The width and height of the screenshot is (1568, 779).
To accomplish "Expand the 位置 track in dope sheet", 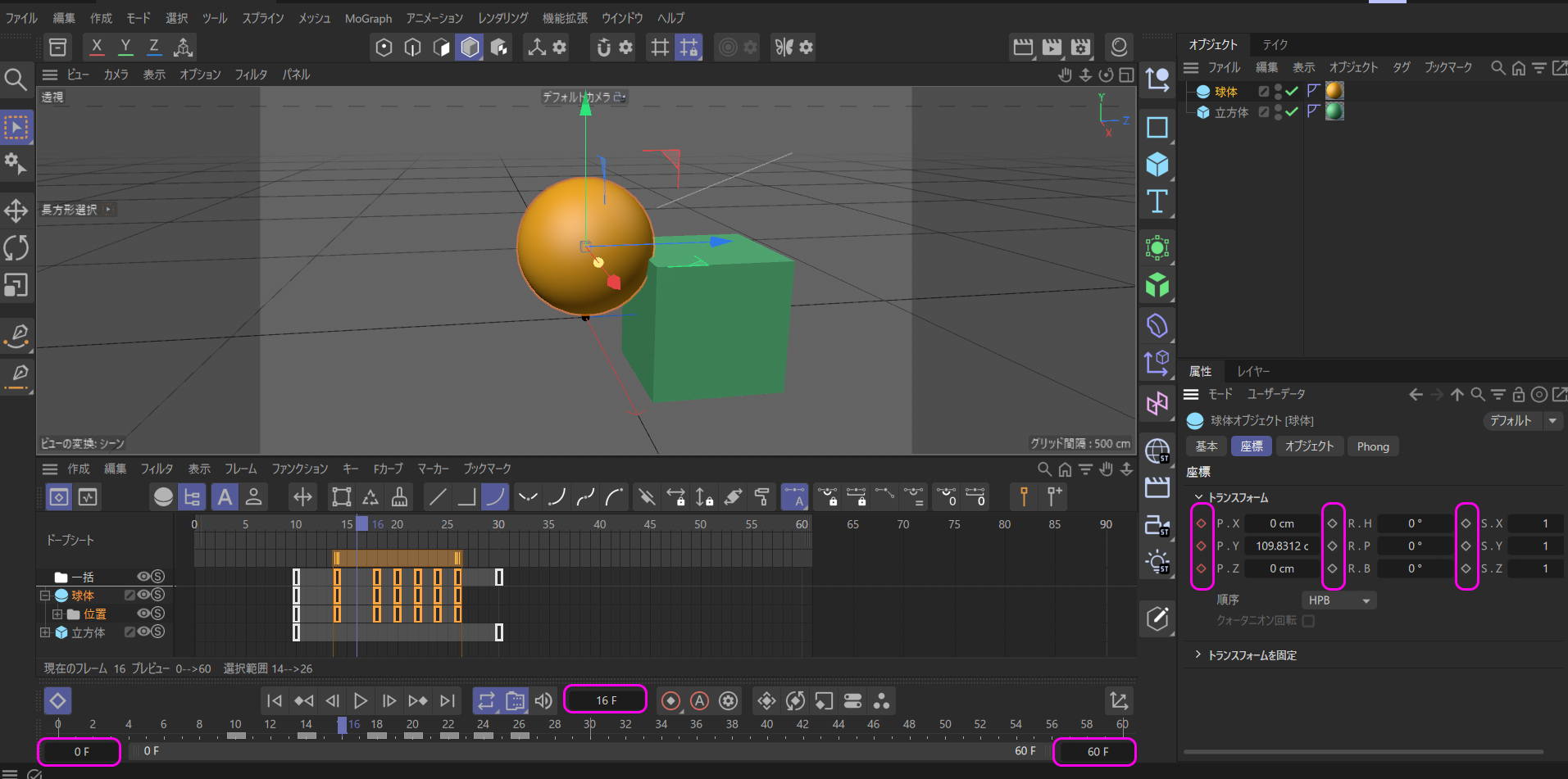I will coord(57,614).
